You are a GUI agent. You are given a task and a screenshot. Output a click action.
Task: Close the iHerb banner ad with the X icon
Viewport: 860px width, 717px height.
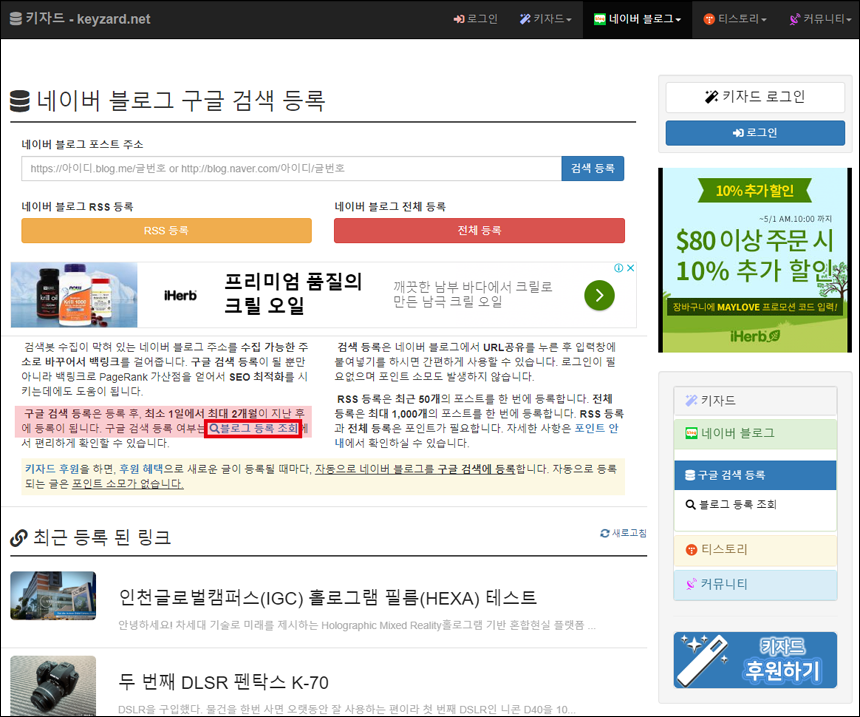[x=631, y=268]
